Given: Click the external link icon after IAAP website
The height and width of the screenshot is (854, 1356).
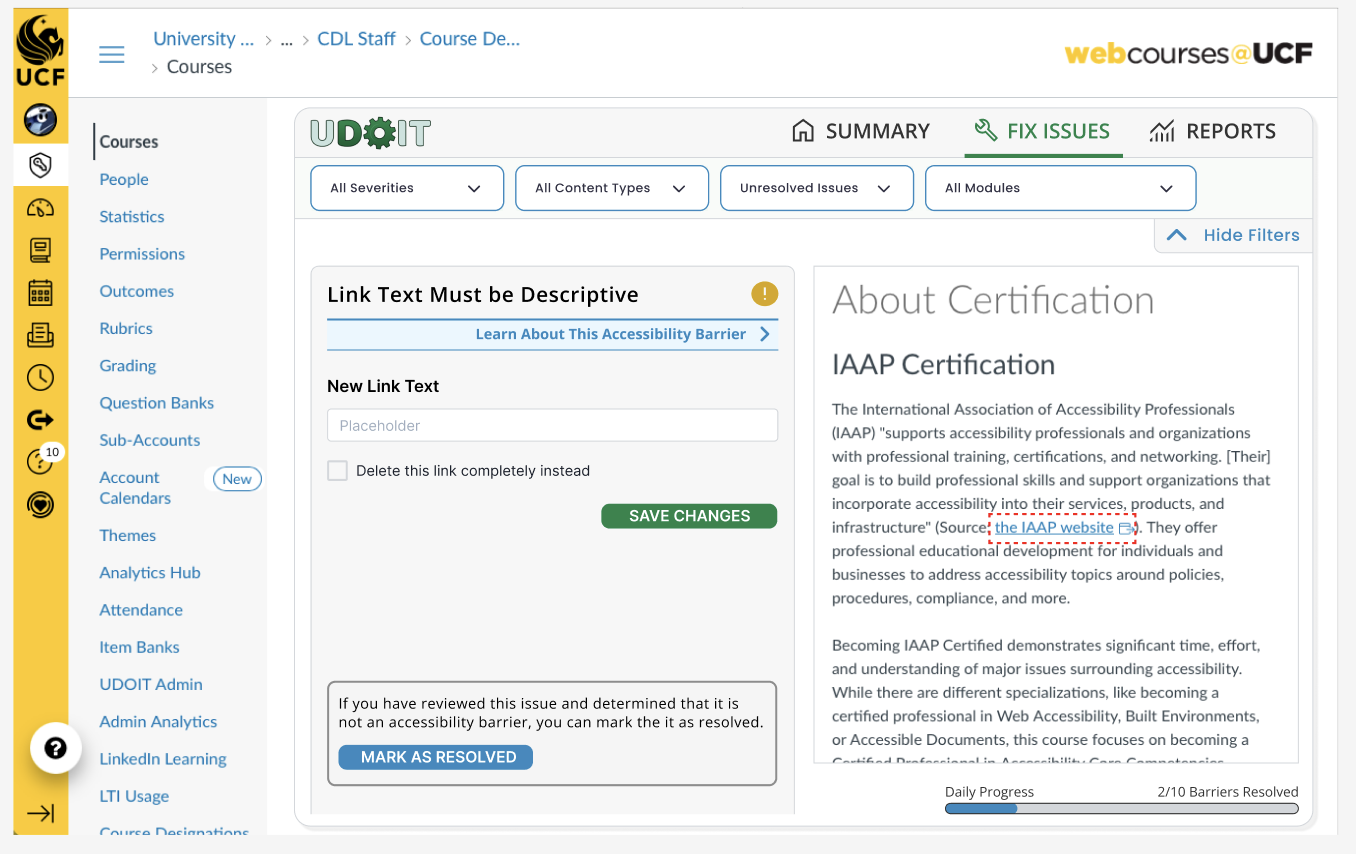Looking at the screenshot, I should (x=1126, y=528).
